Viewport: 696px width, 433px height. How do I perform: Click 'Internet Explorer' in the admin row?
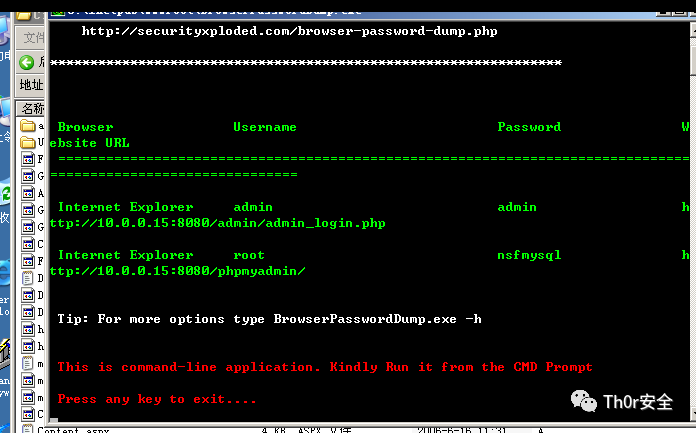(126, 207)
